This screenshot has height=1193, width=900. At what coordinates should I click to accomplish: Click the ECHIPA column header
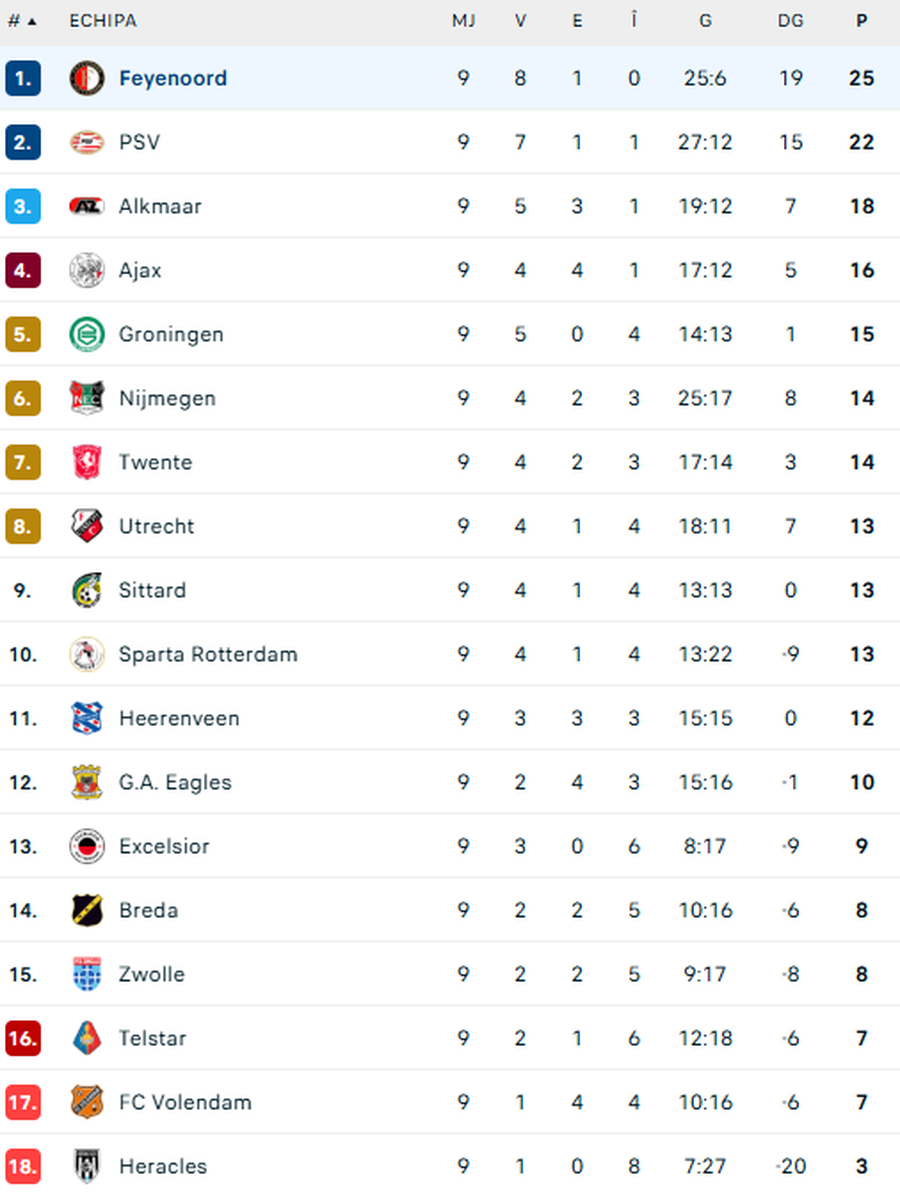click(x=103, y=20)
